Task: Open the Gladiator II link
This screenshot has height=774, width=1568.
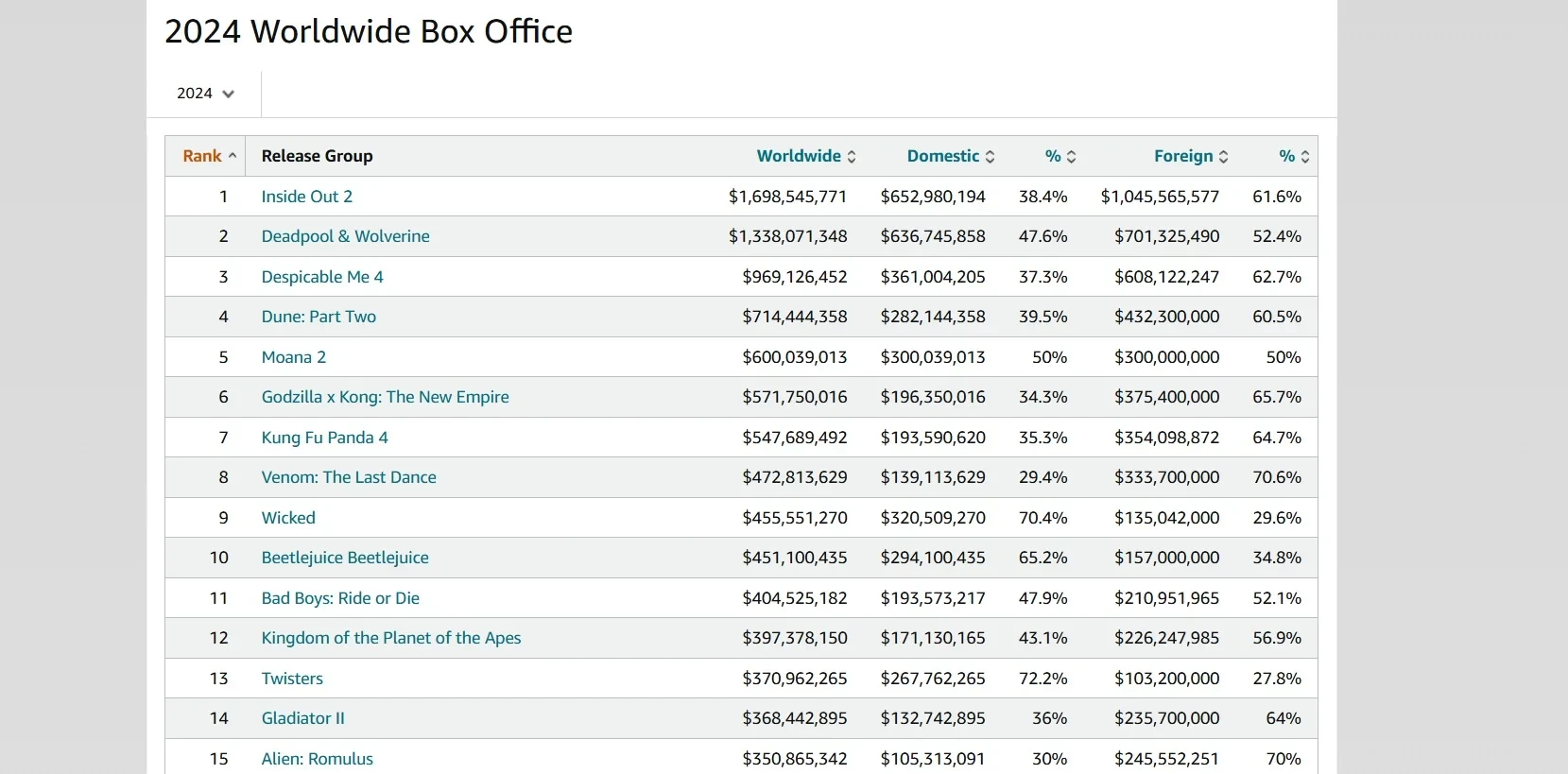Action: point(302,718)
